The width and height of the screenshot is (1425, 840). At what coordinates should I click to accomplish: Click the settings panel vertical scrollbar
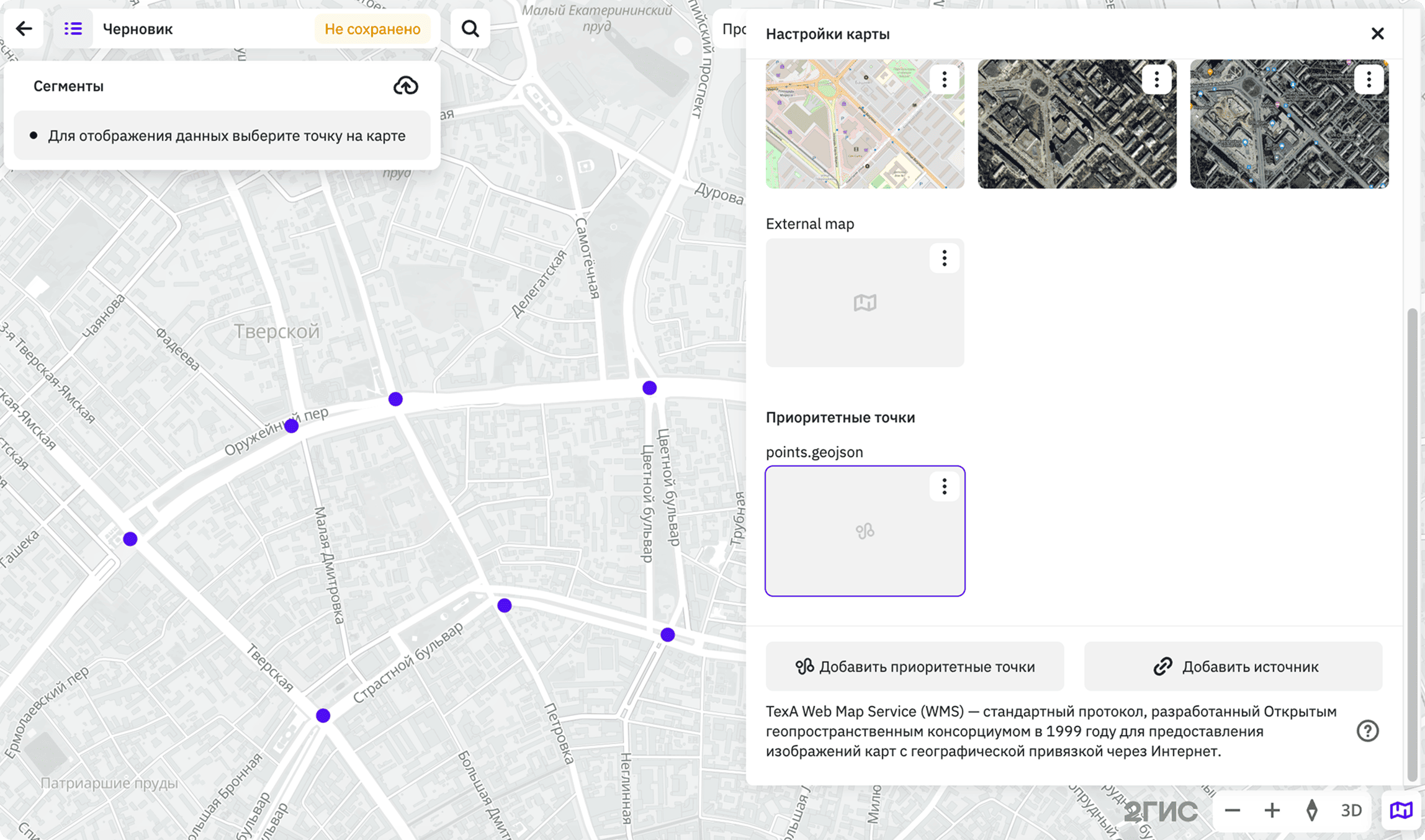pos(1413,545)
